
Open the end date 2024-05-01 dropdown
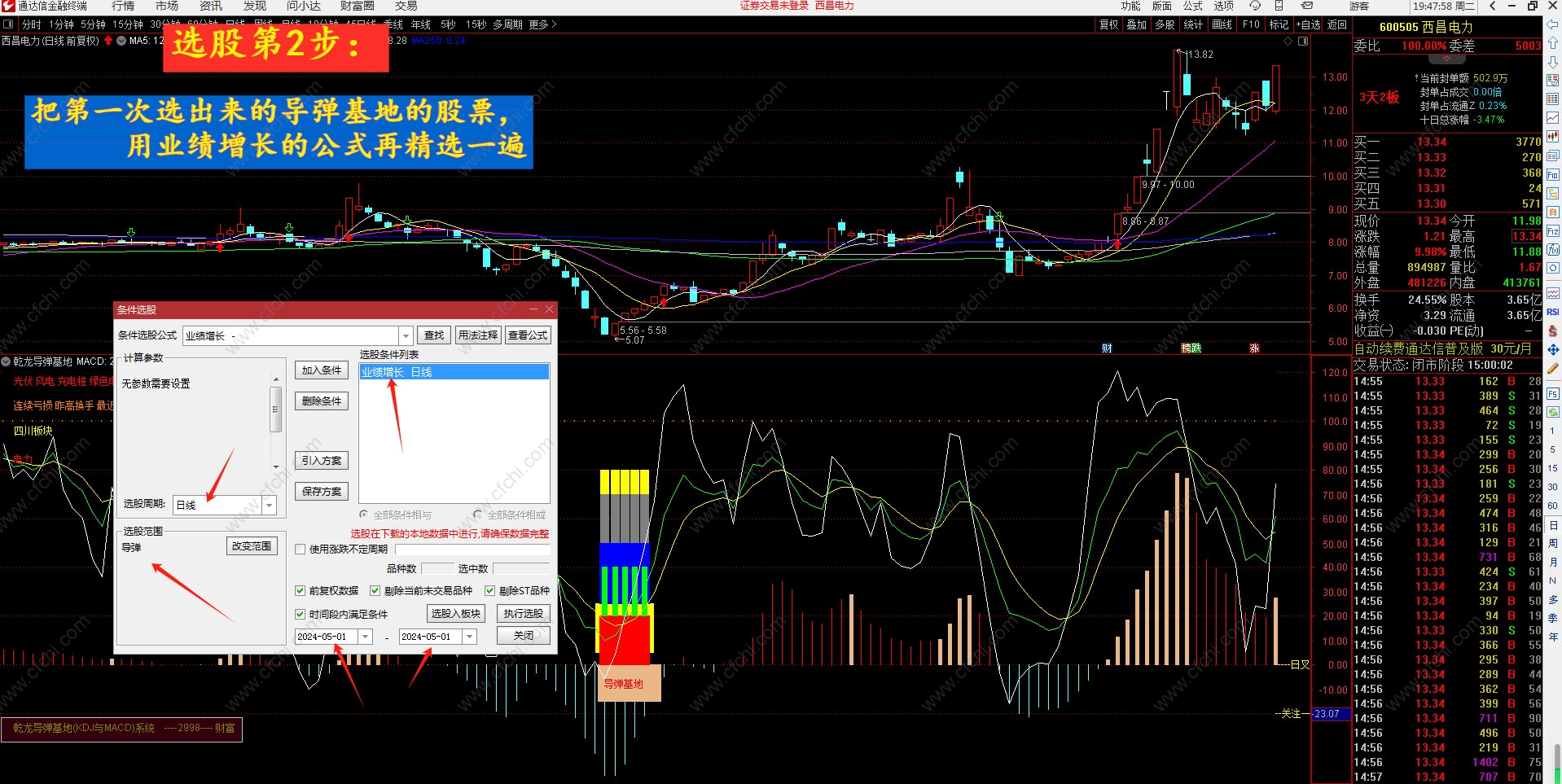coord(469,637)
